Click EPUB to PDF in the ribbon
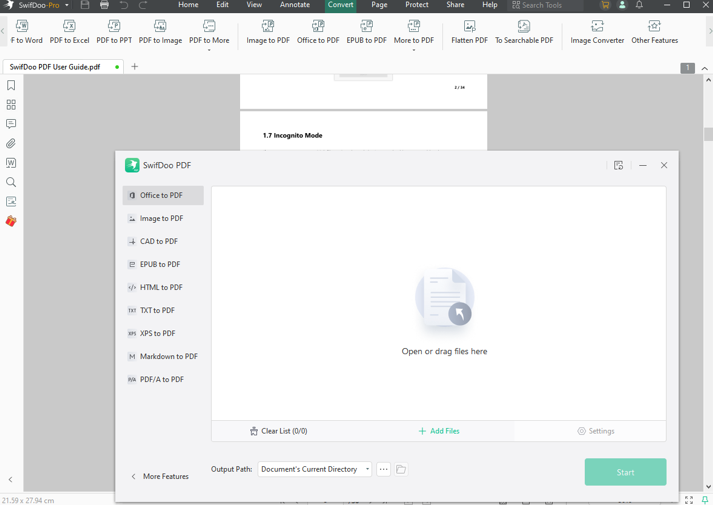This screenshot has width=713, height=505. pos(367,32)
